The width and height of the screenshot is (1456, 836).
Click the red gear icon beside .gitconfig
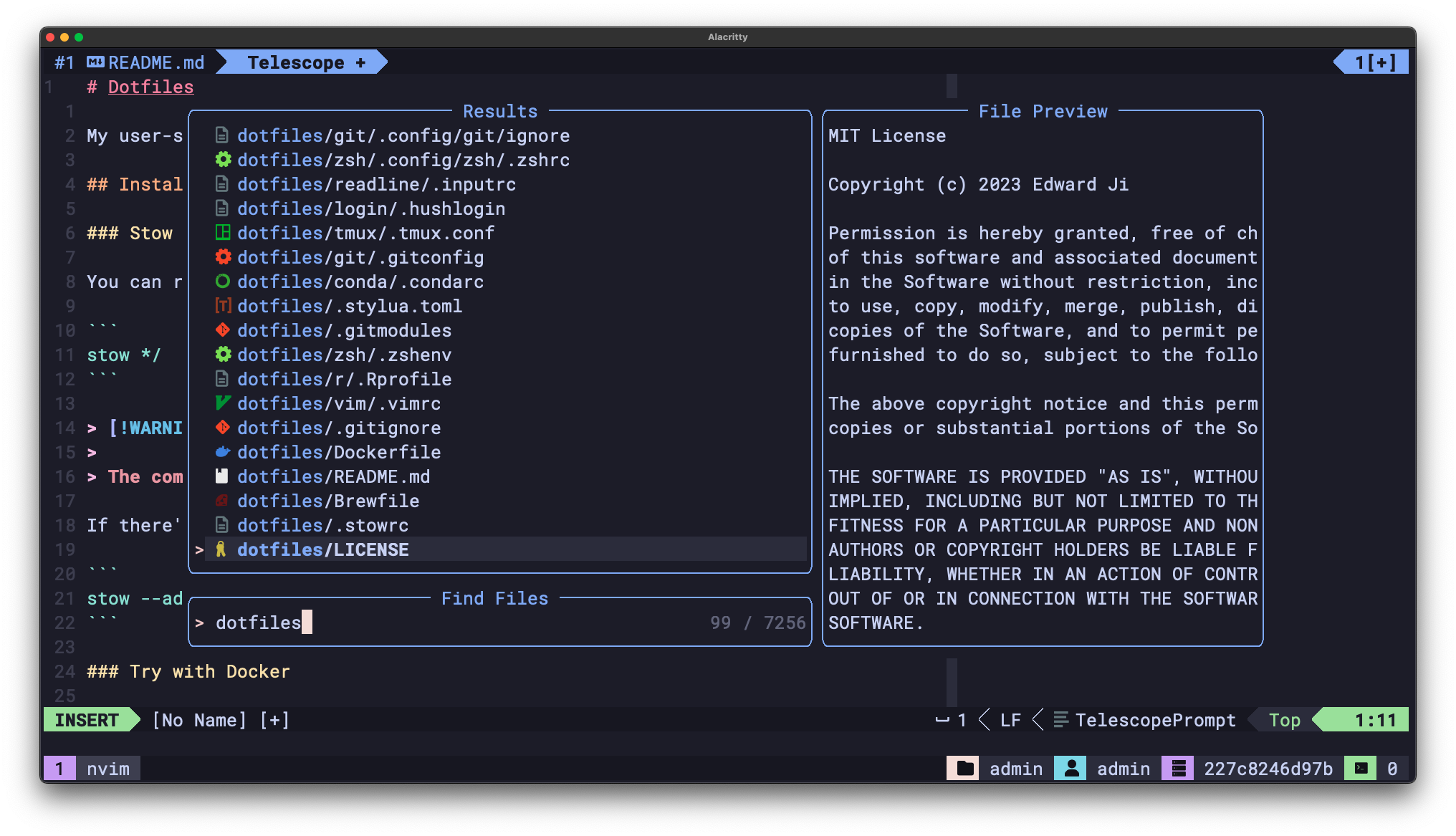223,257
